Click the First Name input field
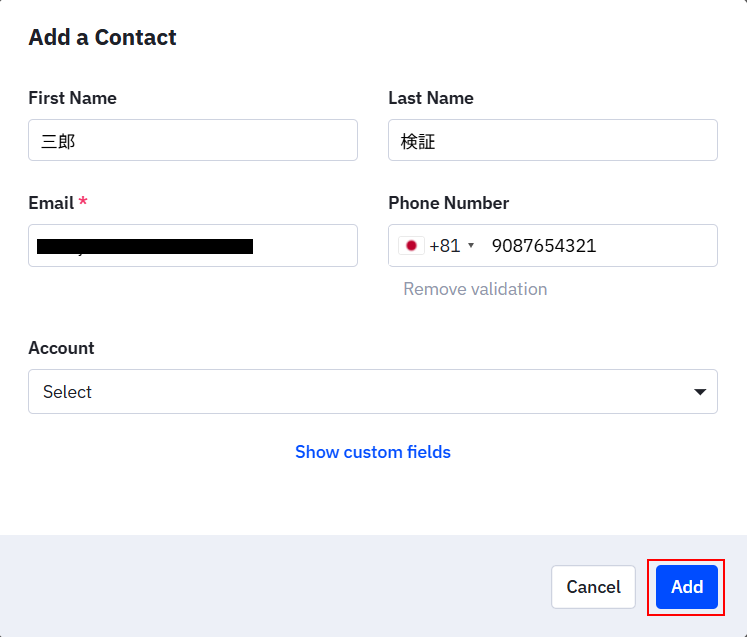This screenshot has width=747, height=637. click(x=193, y=140)
